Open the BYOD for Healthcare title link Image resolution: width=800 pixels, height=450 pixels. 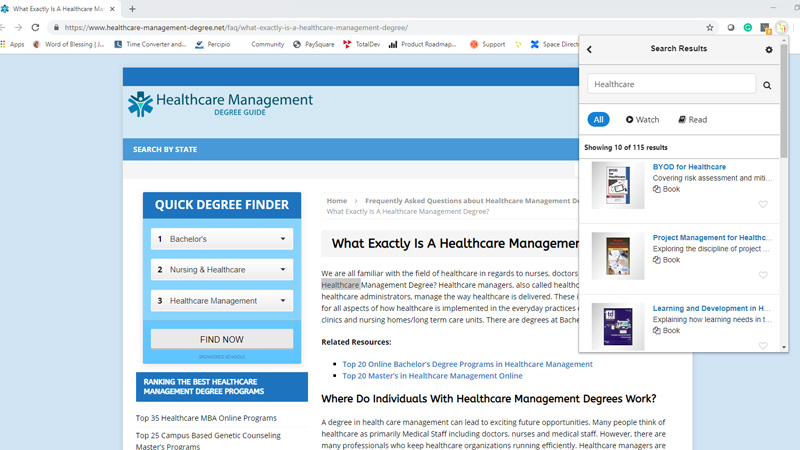click(x=689, y=167)
